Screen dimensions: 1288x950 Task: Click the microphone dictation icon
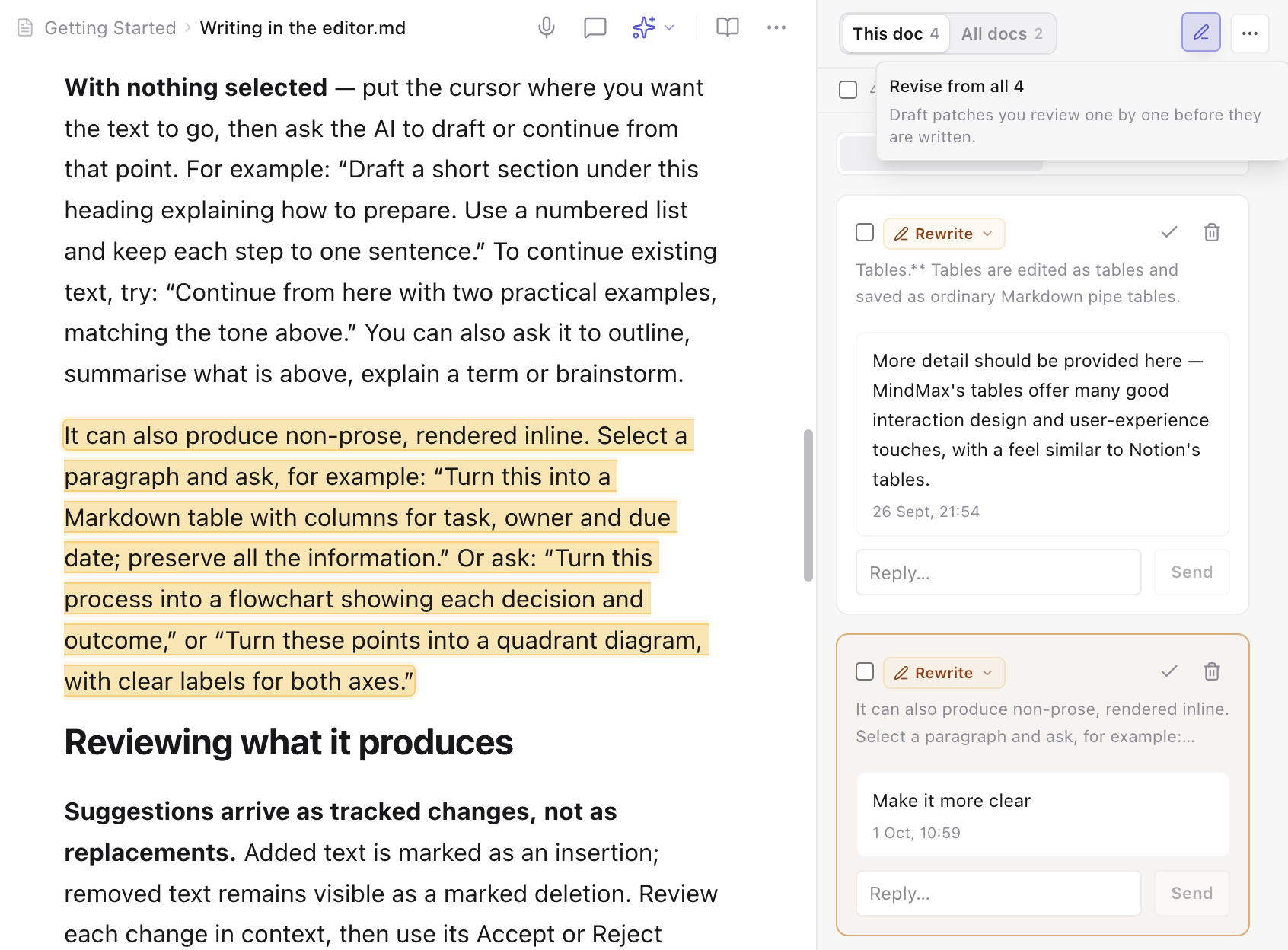tap(546, 28)
